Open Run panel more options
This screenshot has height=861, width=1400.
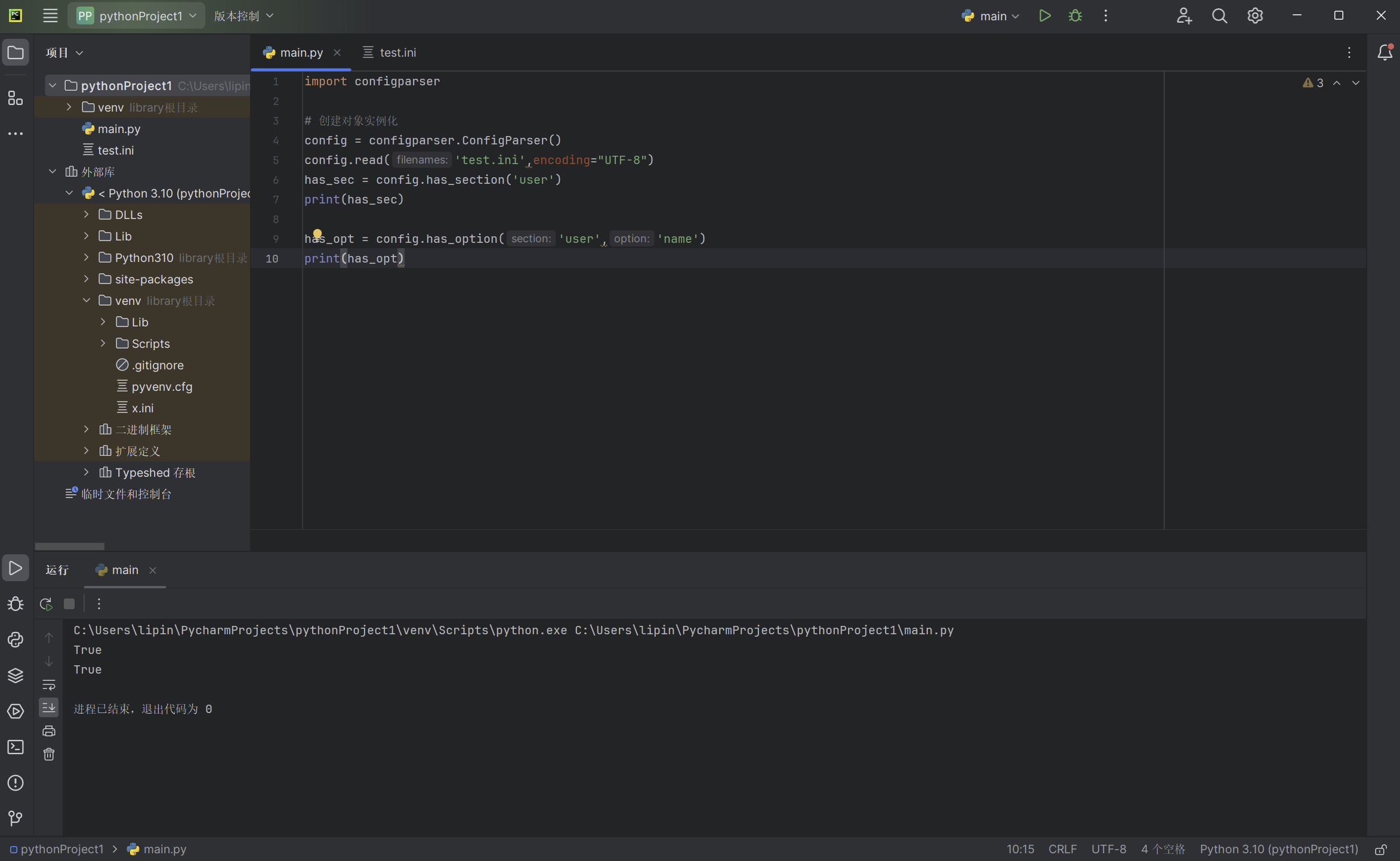coord(99,604)
